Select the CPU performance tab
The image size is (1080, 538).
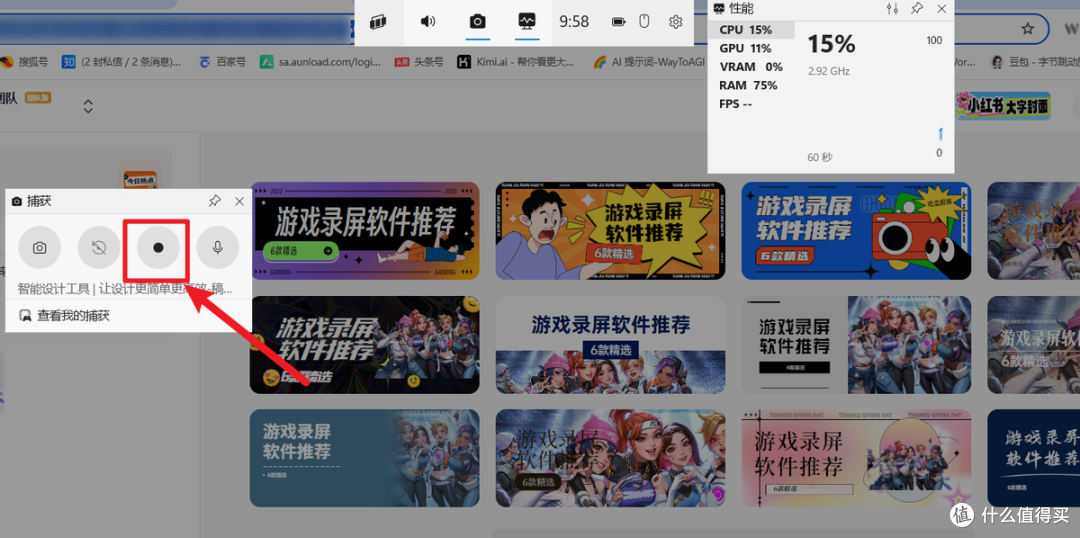746,30
